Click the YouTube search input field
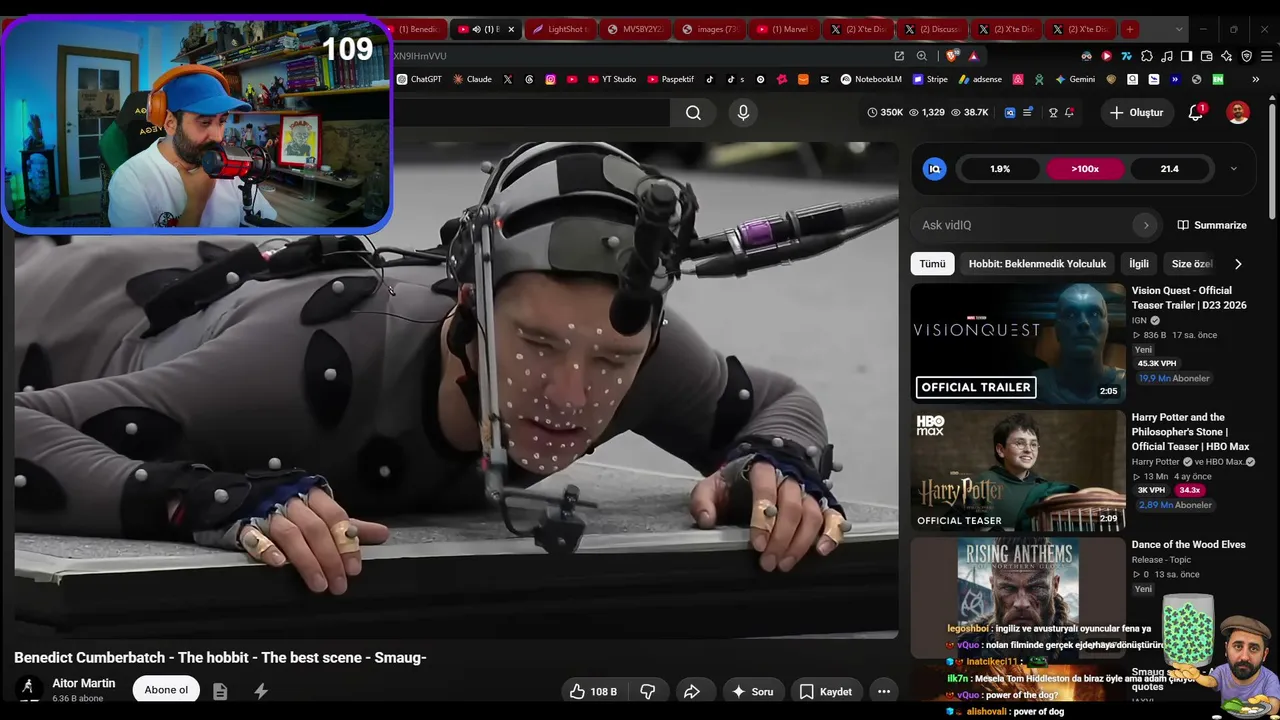The image size is (1280, 720). pyautogui.click(x=531, y=113)
